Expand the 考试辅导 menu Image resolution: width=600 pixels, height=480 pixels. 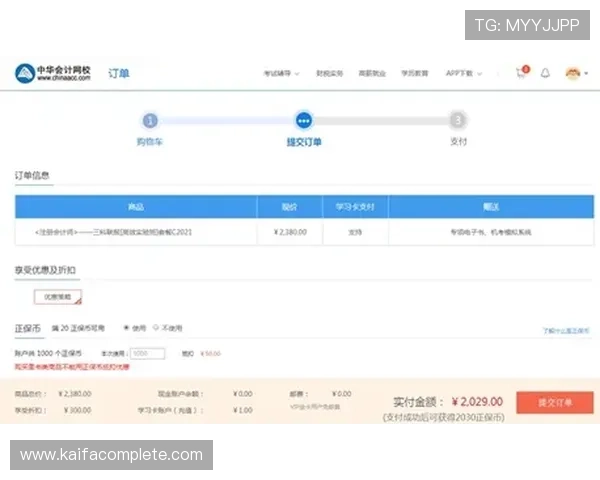click(281, 73)
